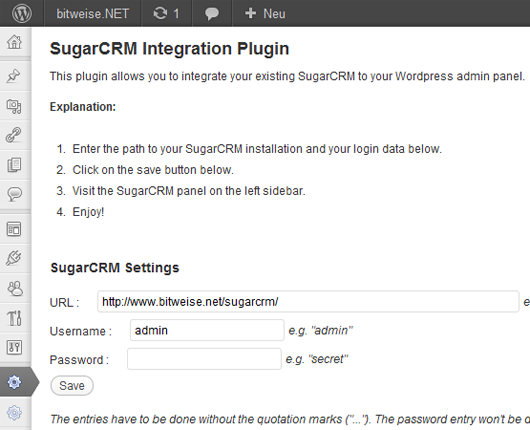Open the Users icon in sidebar

tap(15, 288)
